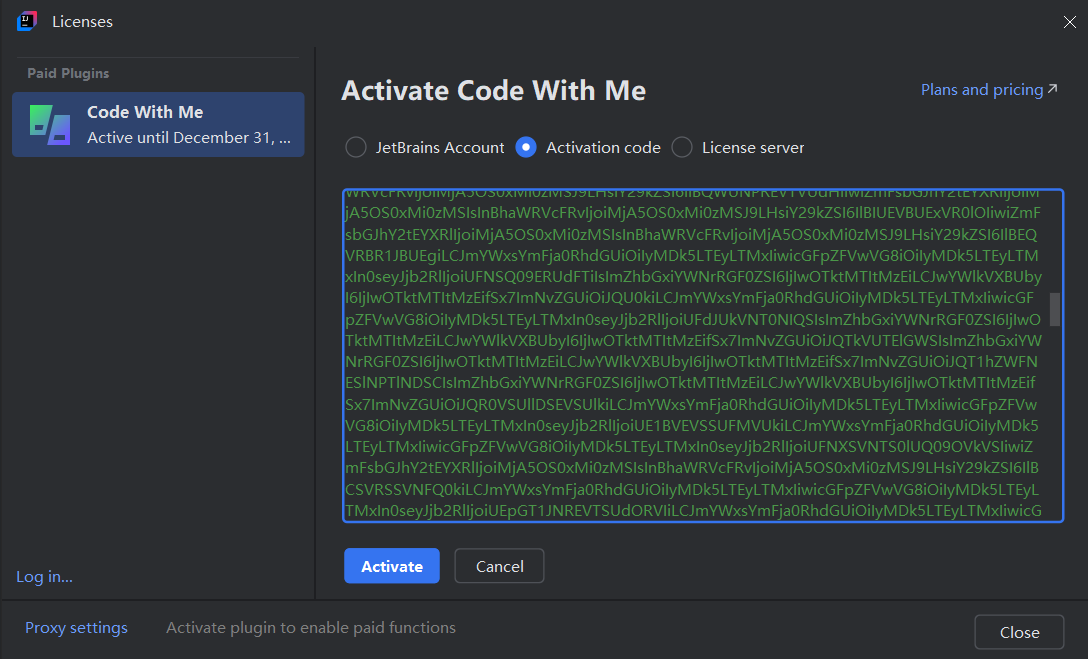Viewport: 1088px width, 659px height.
Task: Select the Code With Me plugin name
Action: coord(145,112)
